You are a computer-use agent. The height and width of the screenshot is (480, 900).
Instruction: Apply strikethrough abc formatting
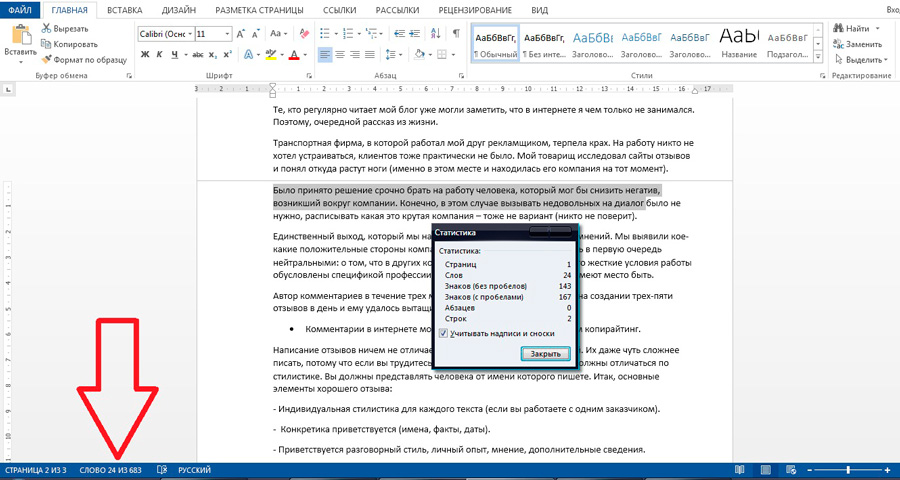point(198,55)
